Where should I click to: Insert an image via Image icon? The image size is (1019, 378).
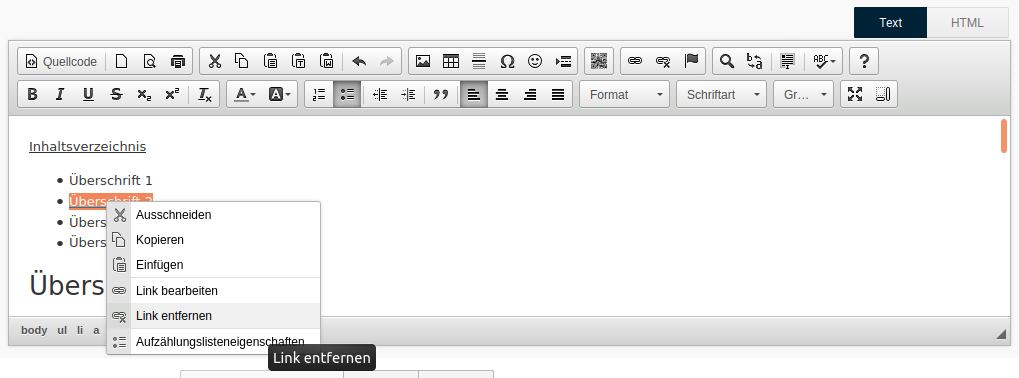tap(423, 62)
